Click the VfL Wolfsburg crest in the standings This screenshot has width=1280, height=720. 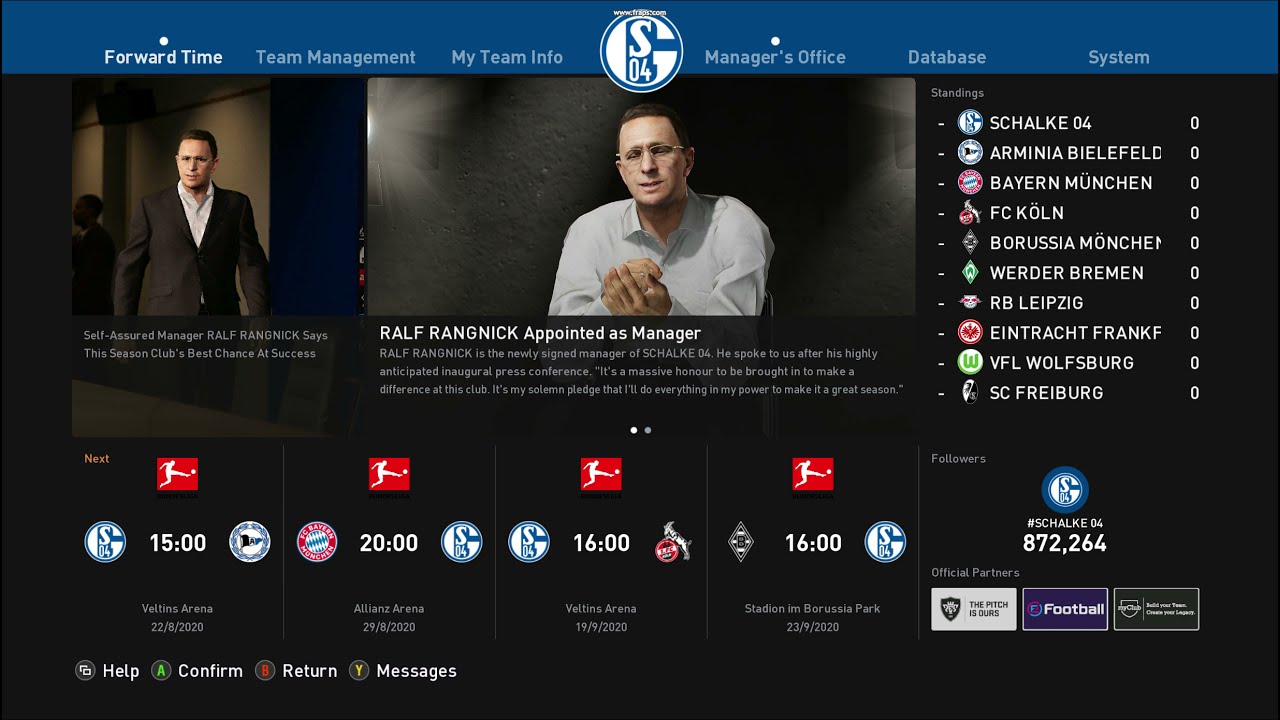point(970,363)
